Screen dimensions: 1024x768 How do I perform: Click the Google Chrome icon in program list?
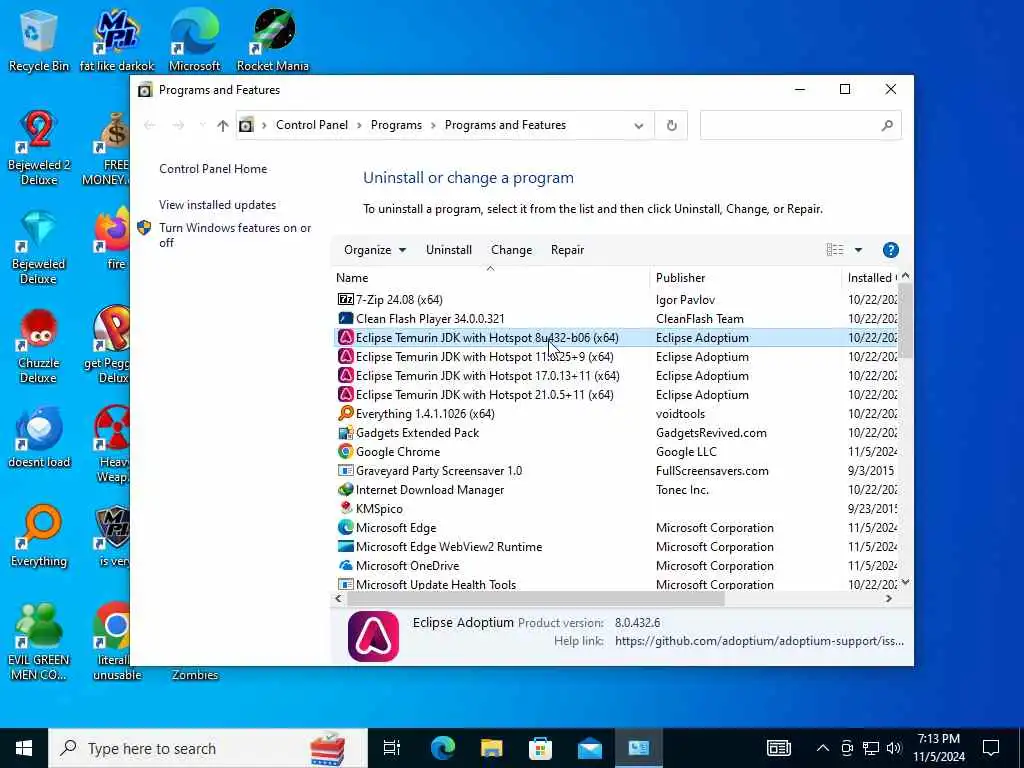tap(345, 451)
